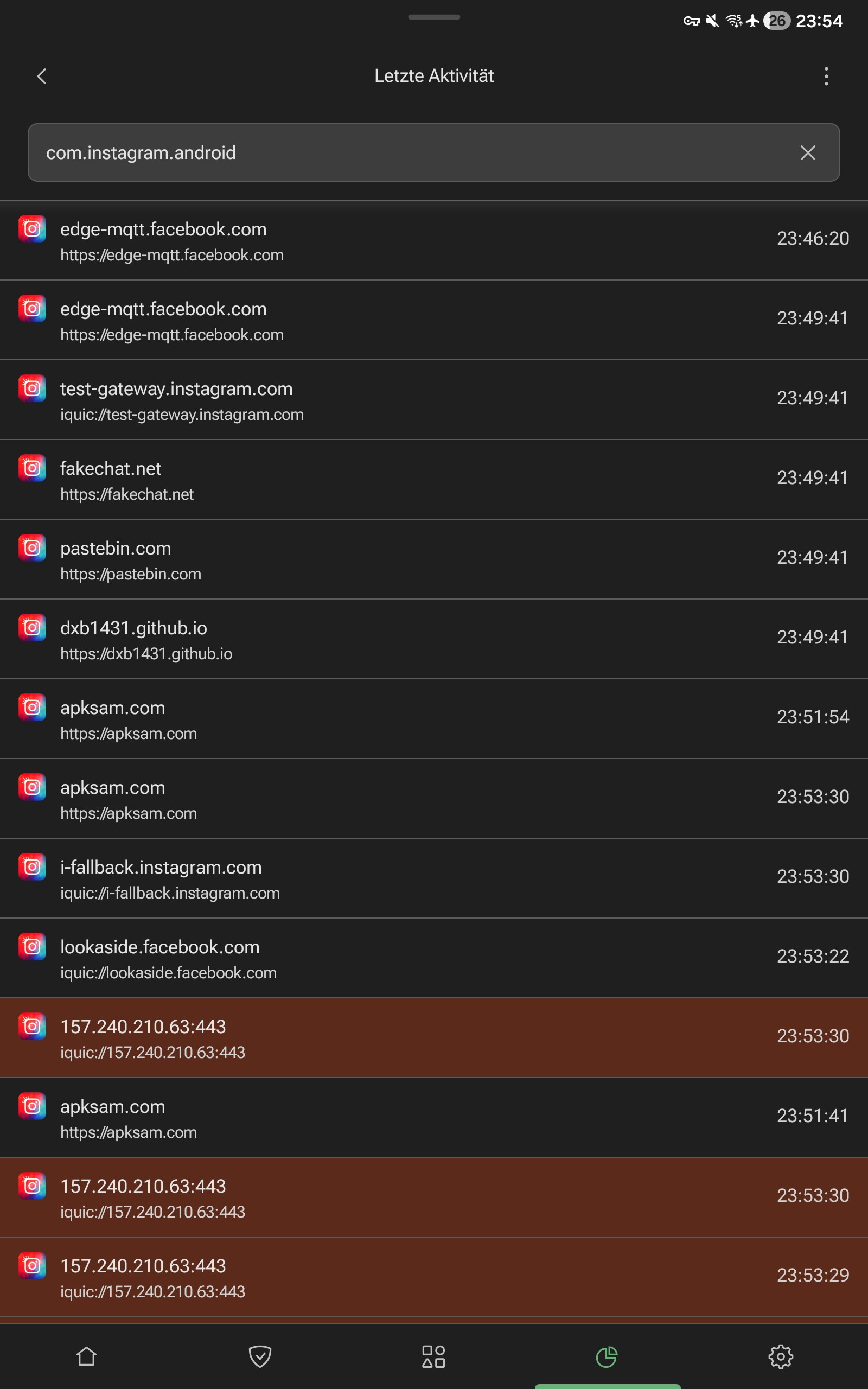Image resolution: width=868 pixels, height=1389 pixels.
Task: Select the Statistics pie chart tab
Action: tap(607, 1357)
